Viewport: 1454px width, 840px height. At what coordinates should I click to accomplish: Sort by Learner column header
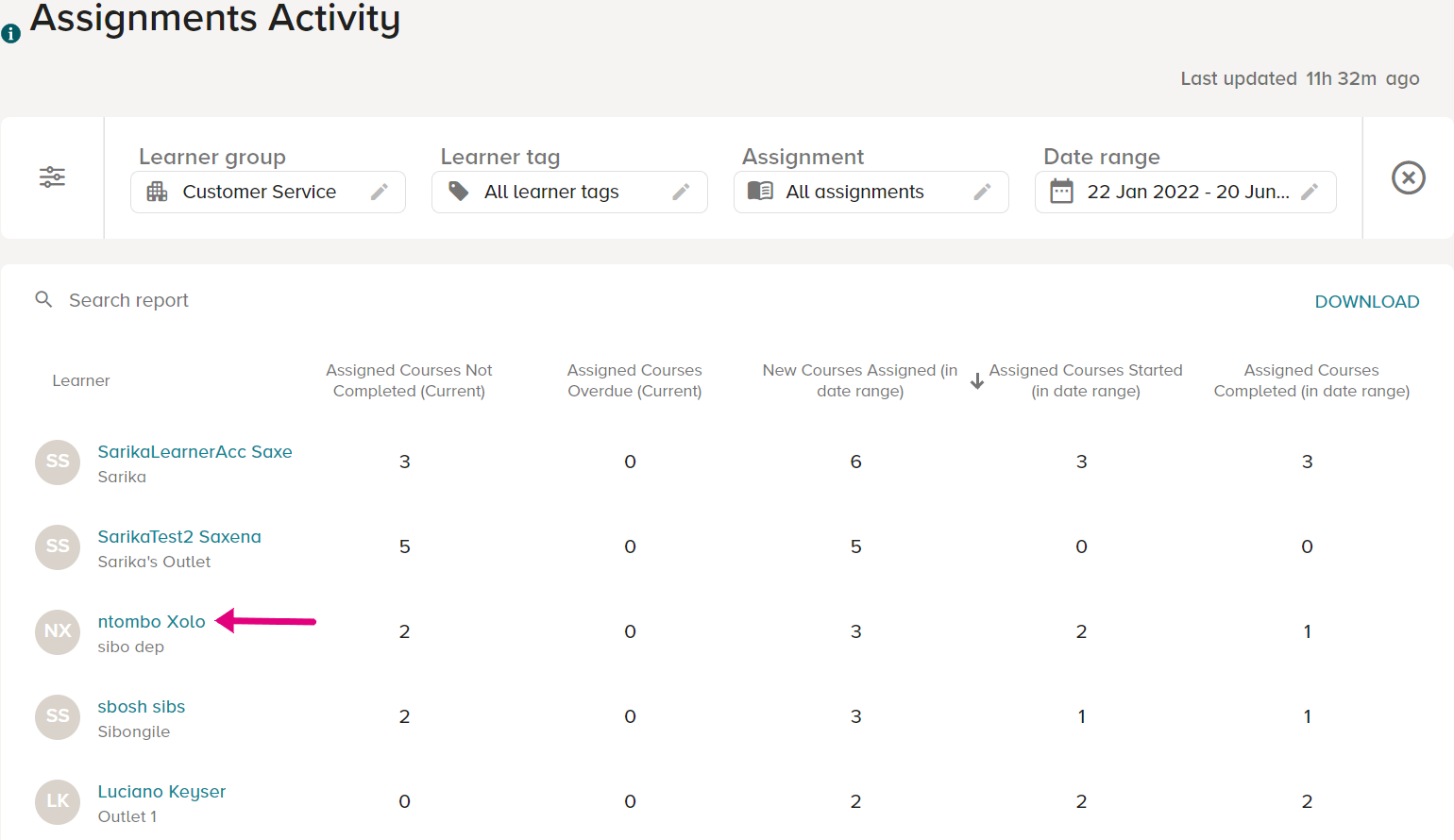pyautogui.click(x=81, y=380)
